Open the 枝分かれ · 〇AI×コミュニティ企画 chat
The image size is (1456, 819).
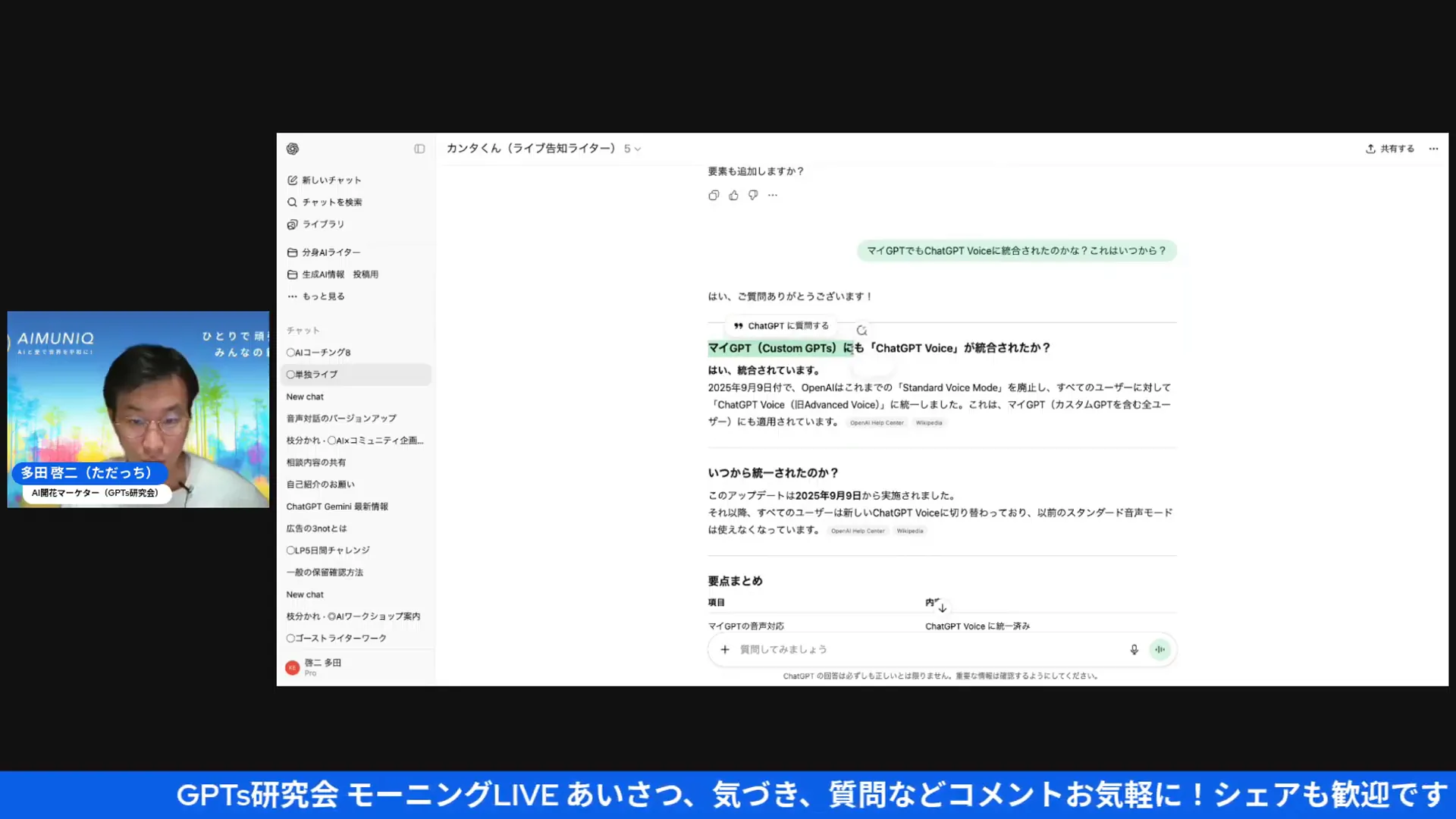[x=356, y=440]
